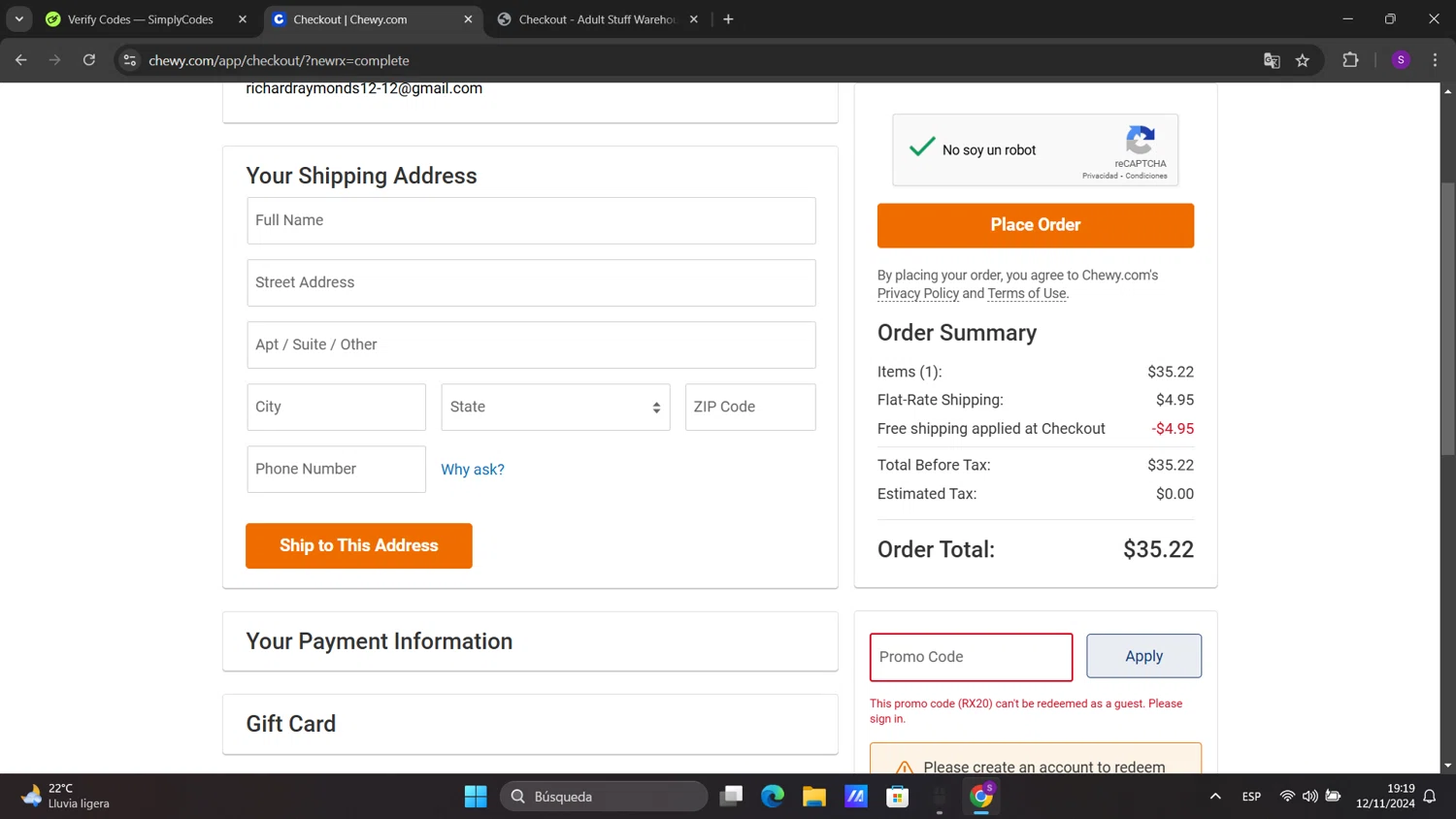Open a new browser tab
Image resolution: width=1456 pixels, height=819 pixels.
point(728,18)
